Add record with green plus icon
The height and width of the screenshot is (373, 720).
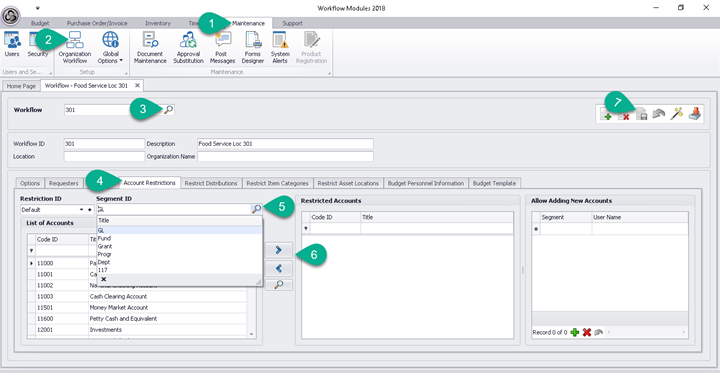coord(574,332)
